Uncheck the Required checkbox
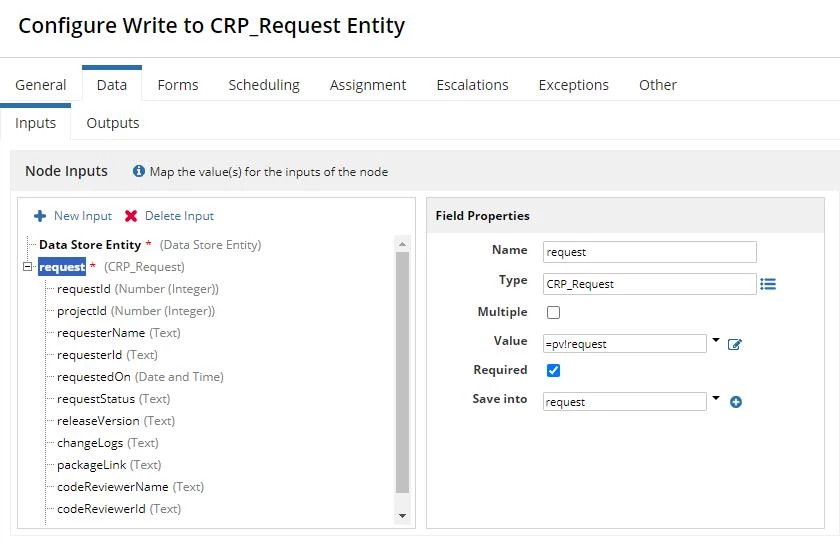This screenshot has height=548, width=840. (553, 370)
